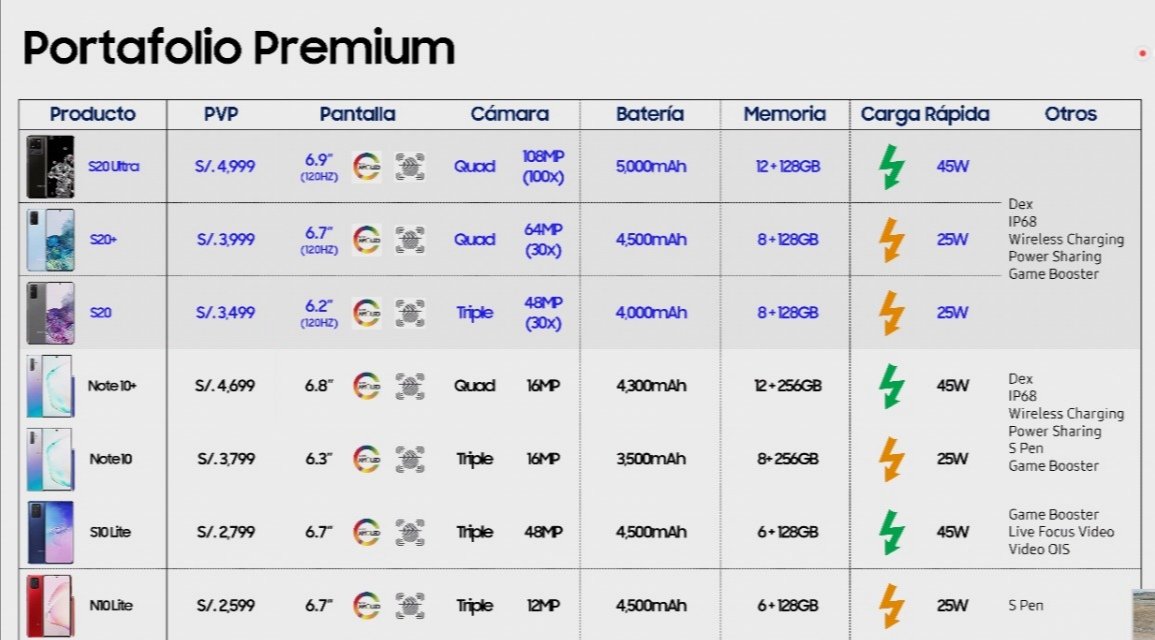This screenshot has width=1155, height=640.
Task: Click the orange charge bolt in S20 row
Action: click(x=891, y=312)
